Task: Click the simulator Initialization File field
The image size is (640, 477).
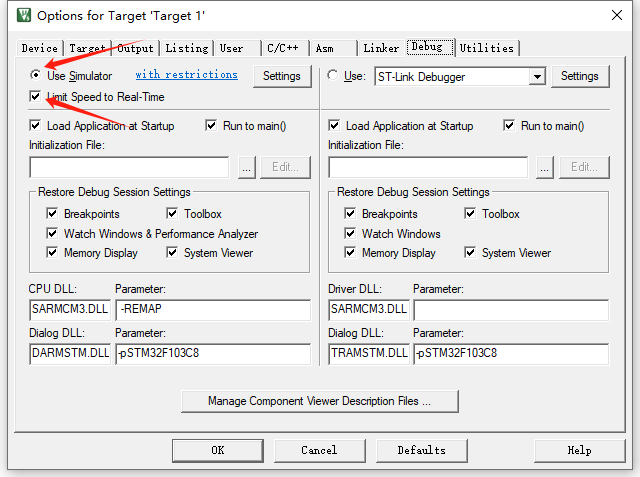Action: click(129, 167)
